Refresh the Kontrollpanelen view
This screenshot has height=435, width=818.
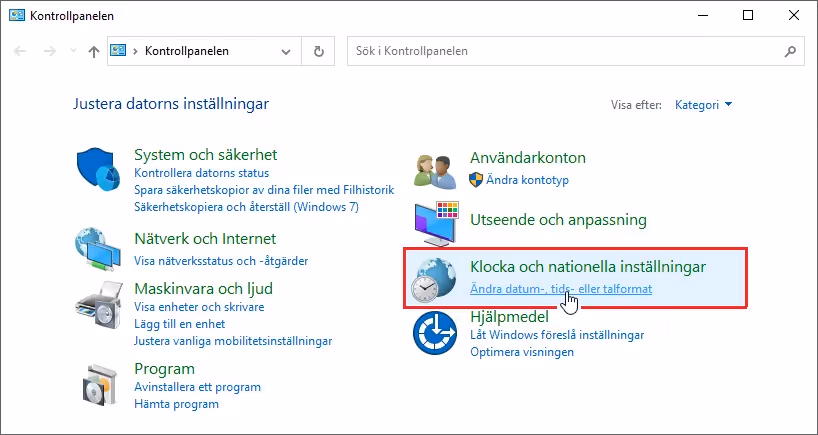(x=318, y=51)
